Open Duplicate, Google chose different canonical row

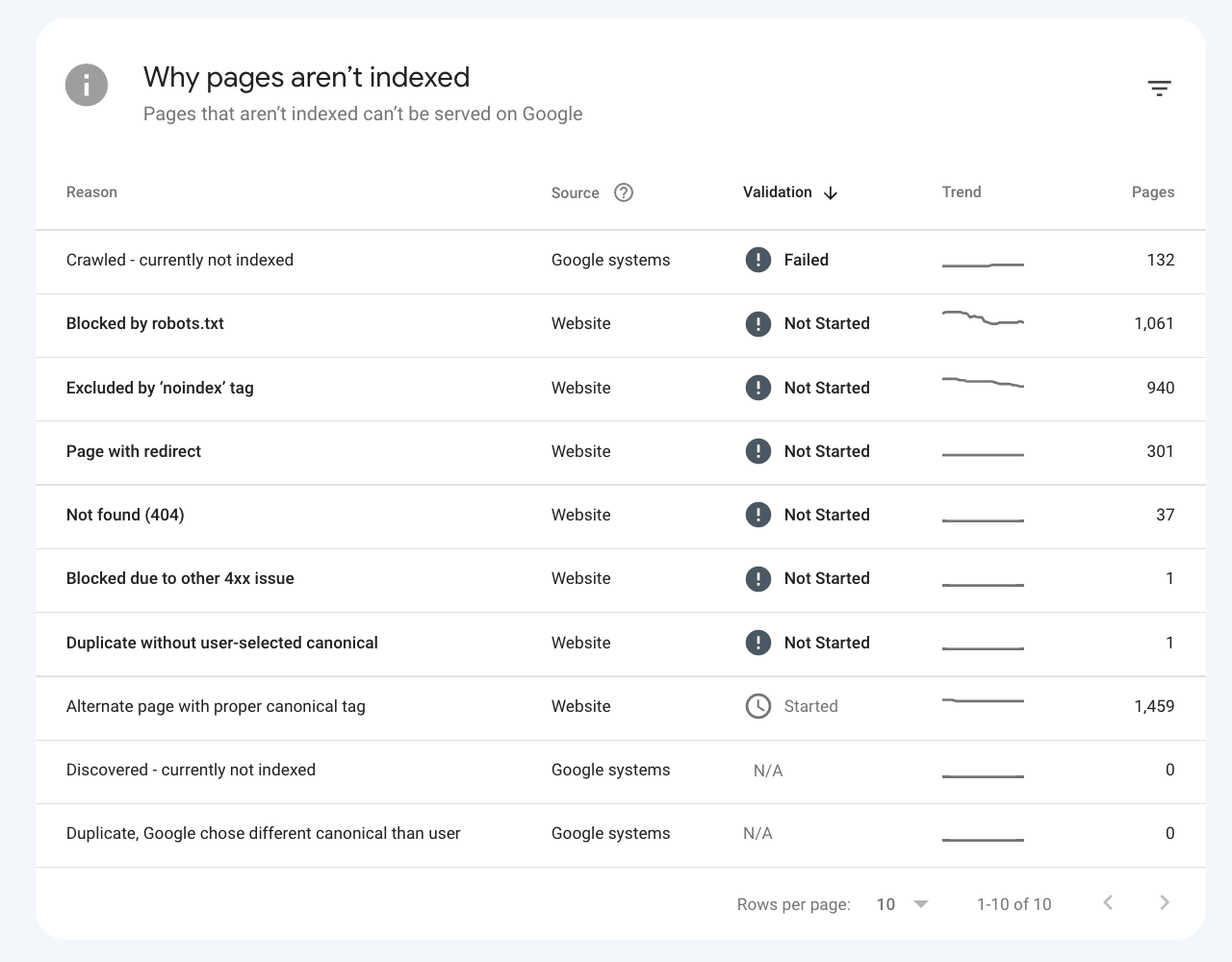(621, 835)
